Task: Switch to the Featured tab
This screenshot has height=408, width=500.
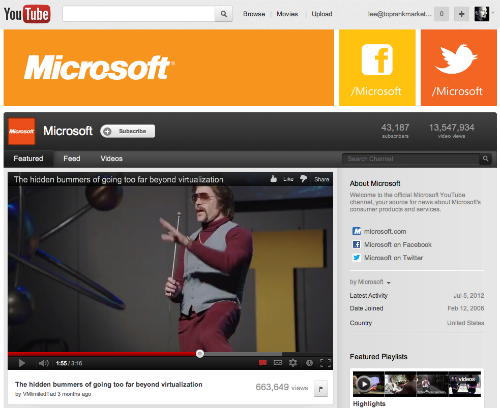Action: 28,159
